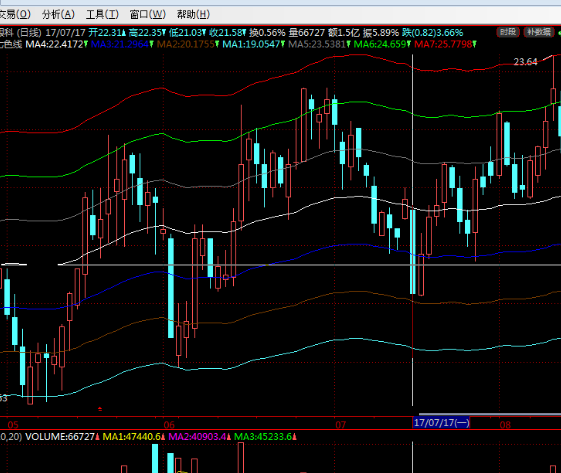Click the 高22.35 high price text
Viewport: 561px width, 473px height.
click(x=145, y=33)
